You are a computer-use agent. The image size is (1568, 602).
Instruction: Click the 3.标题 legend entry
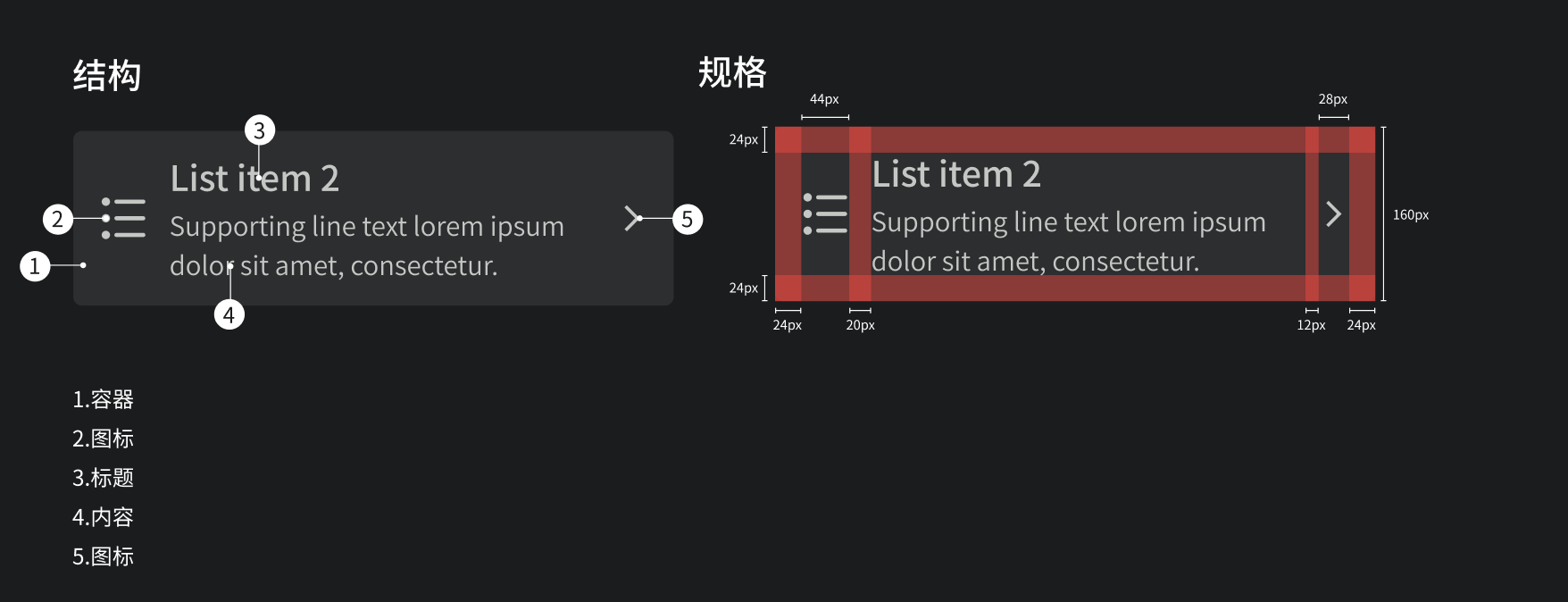coord(103,478)
